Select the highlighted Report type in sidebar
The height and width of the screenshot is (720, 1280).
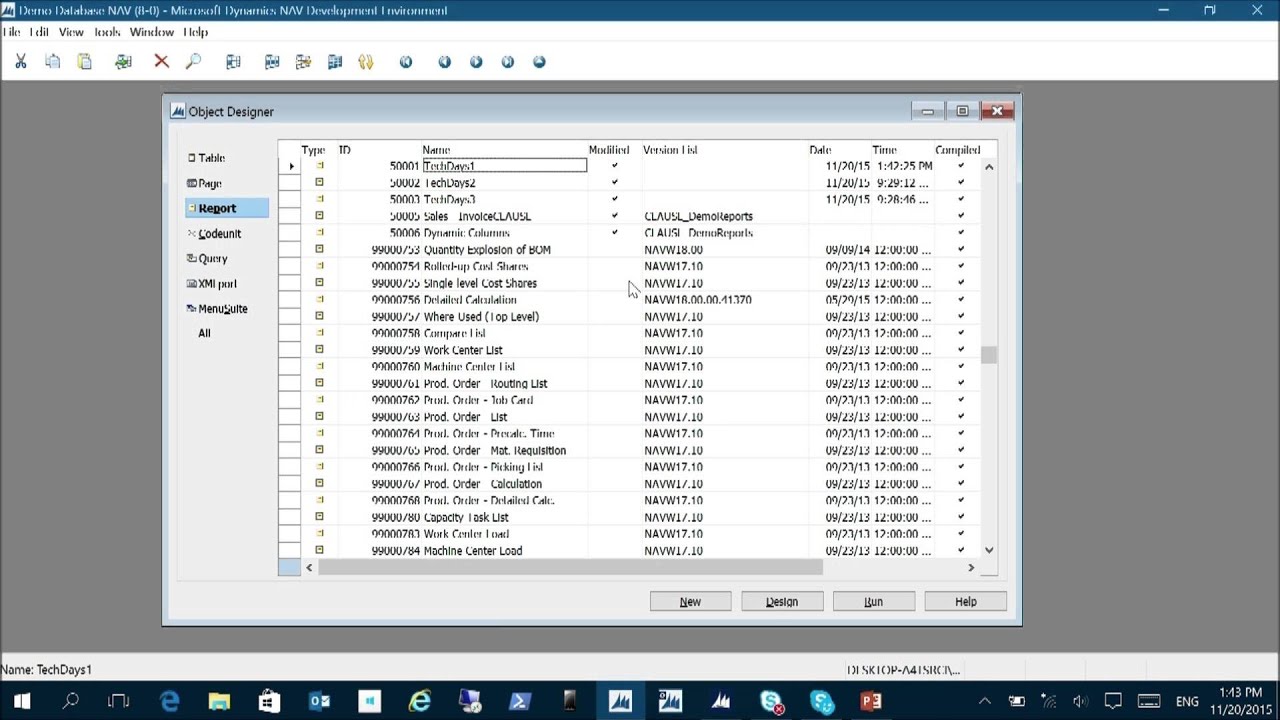227,208
